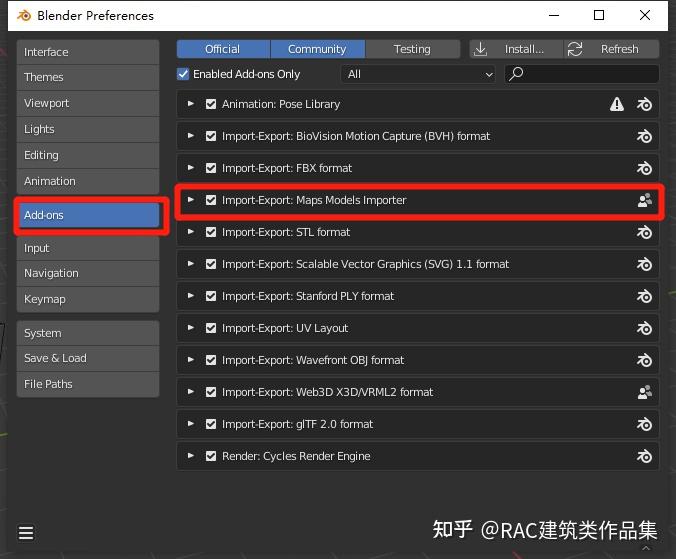This screenshot has height=559, width=676.
Task: Click the search magnifier icon
Action: pos(516,74)
